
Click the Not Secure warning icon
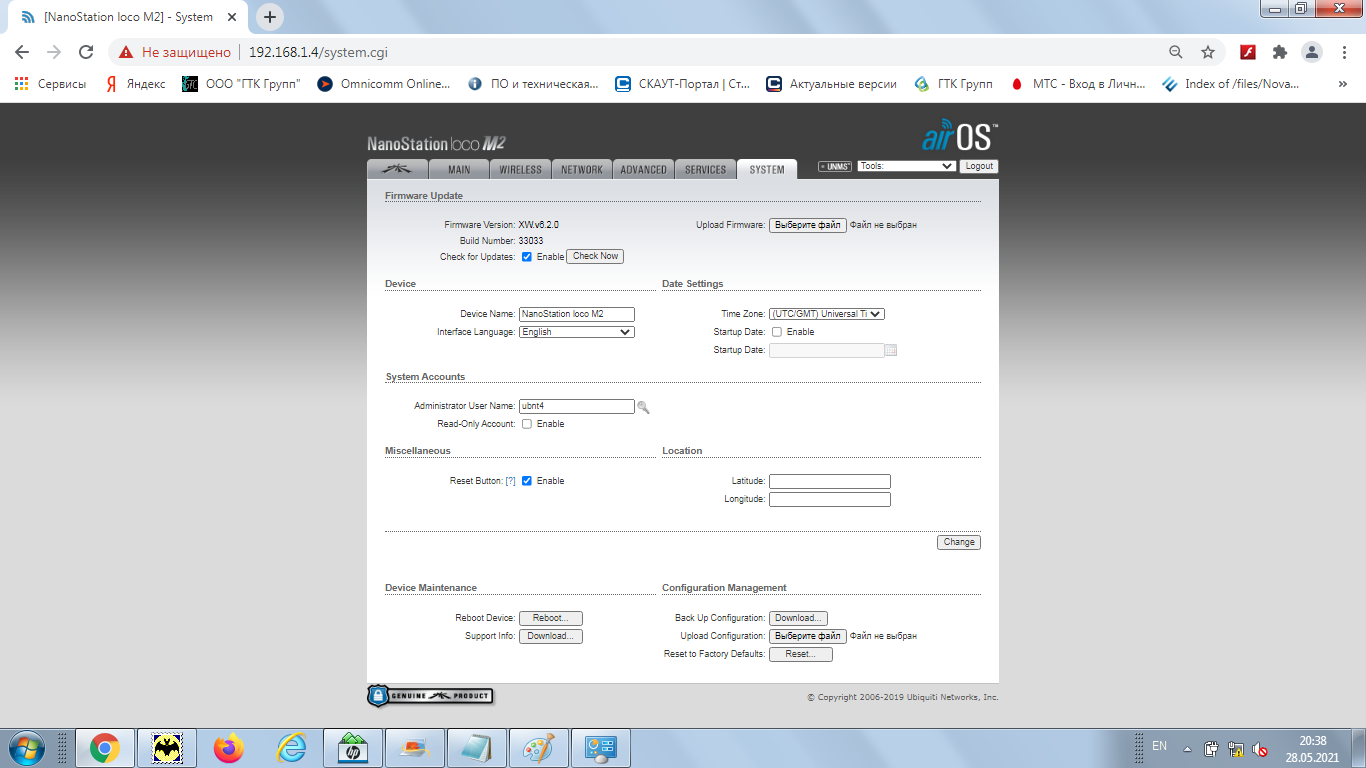coord(126,52)
